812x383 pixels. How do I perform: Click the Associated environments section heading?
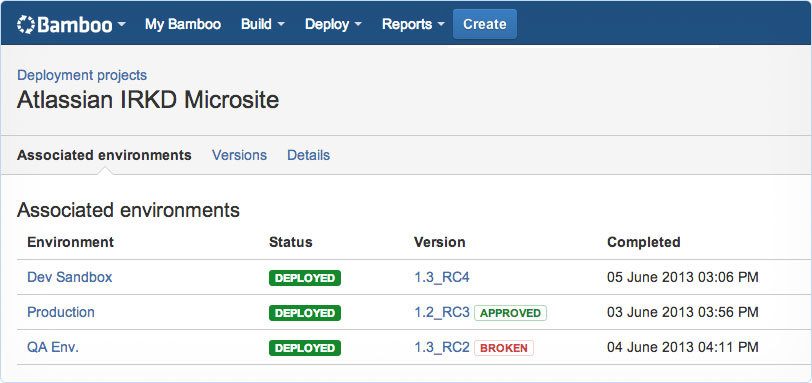point(128,211)
